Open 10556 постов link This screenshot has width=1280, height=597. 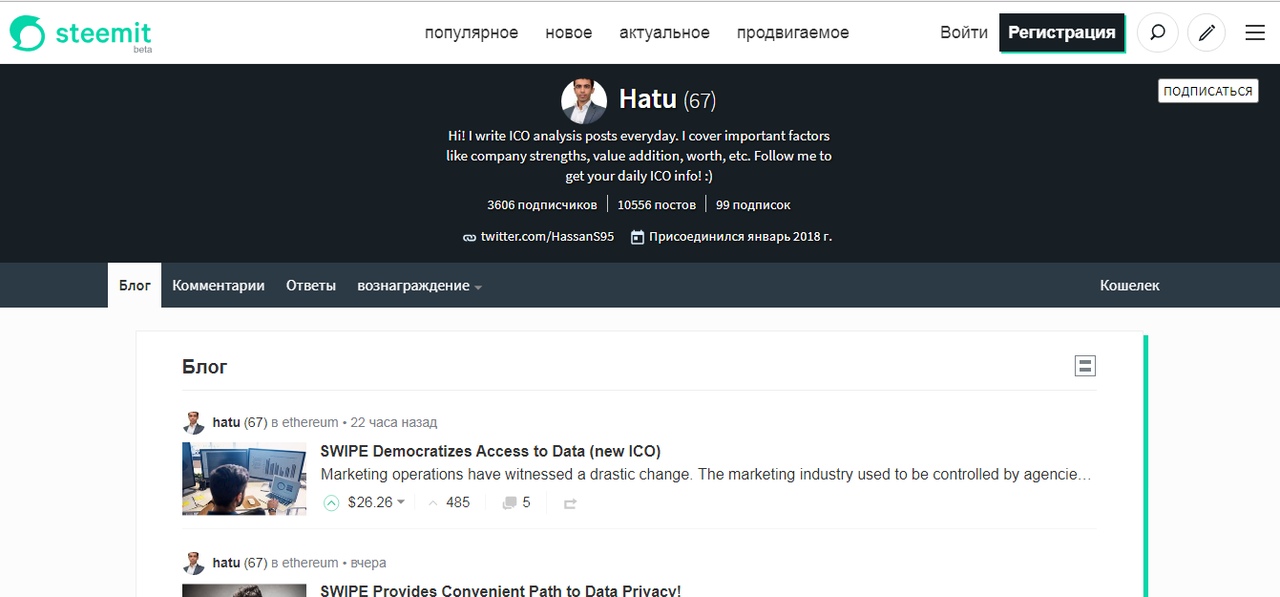655,205
